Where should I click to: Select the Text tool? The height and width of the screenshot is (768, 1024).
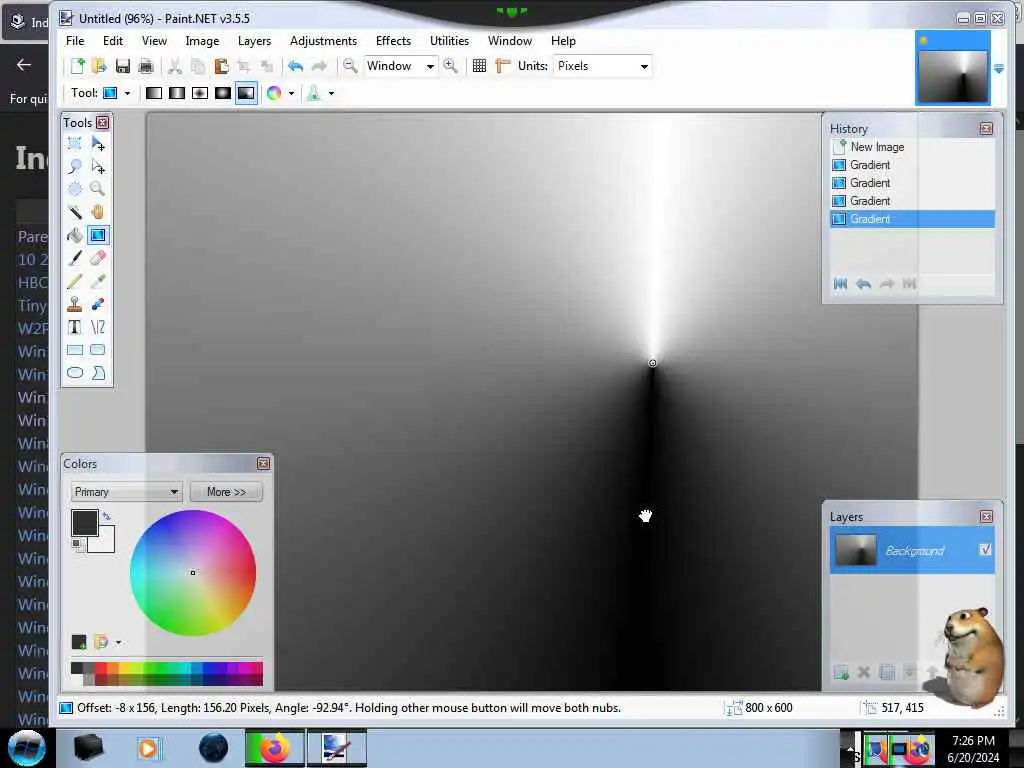[x=74, y=327]
